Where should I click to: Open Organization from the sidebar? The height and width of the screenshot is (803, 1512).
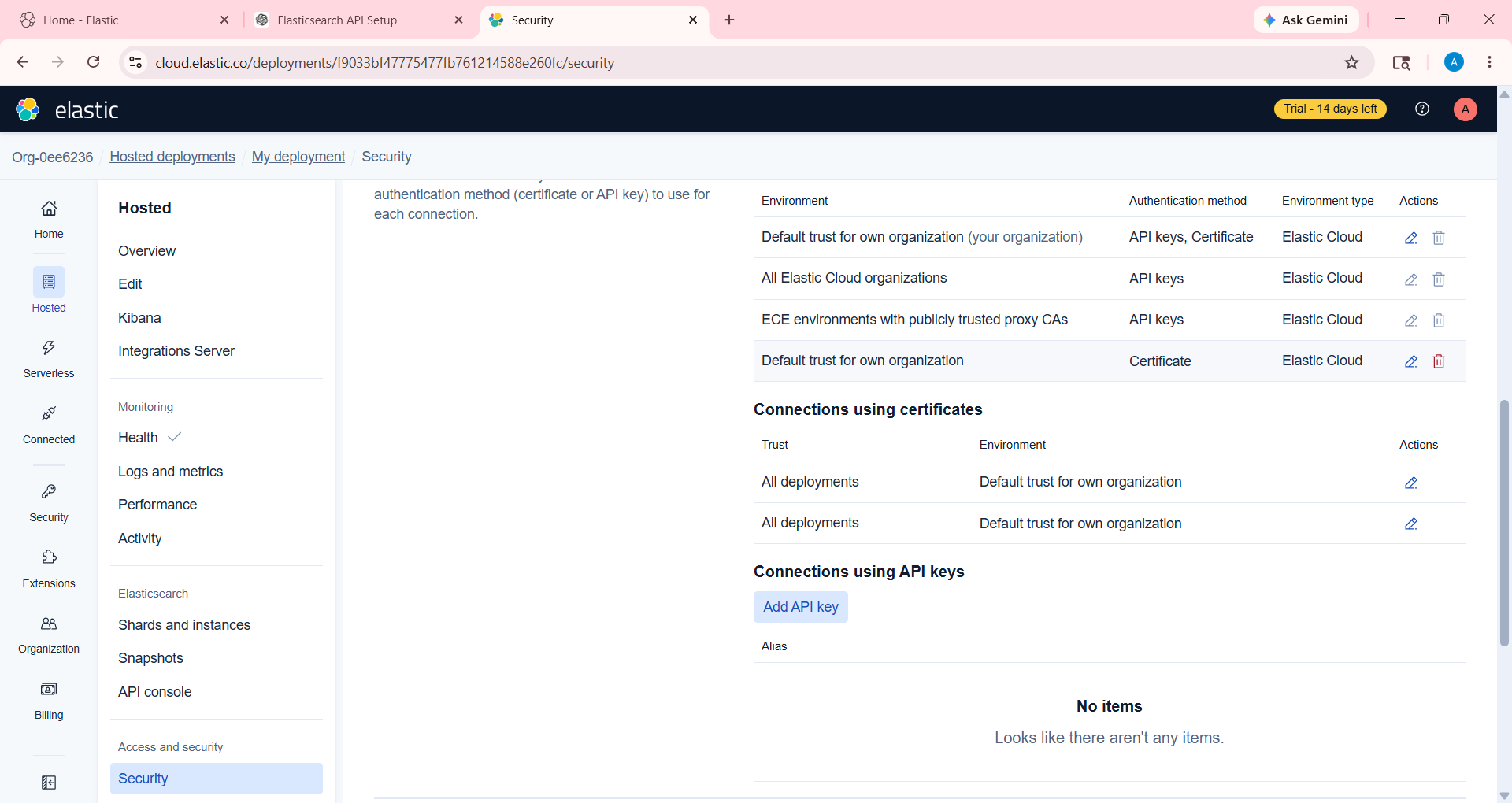[x=49, y=635]
